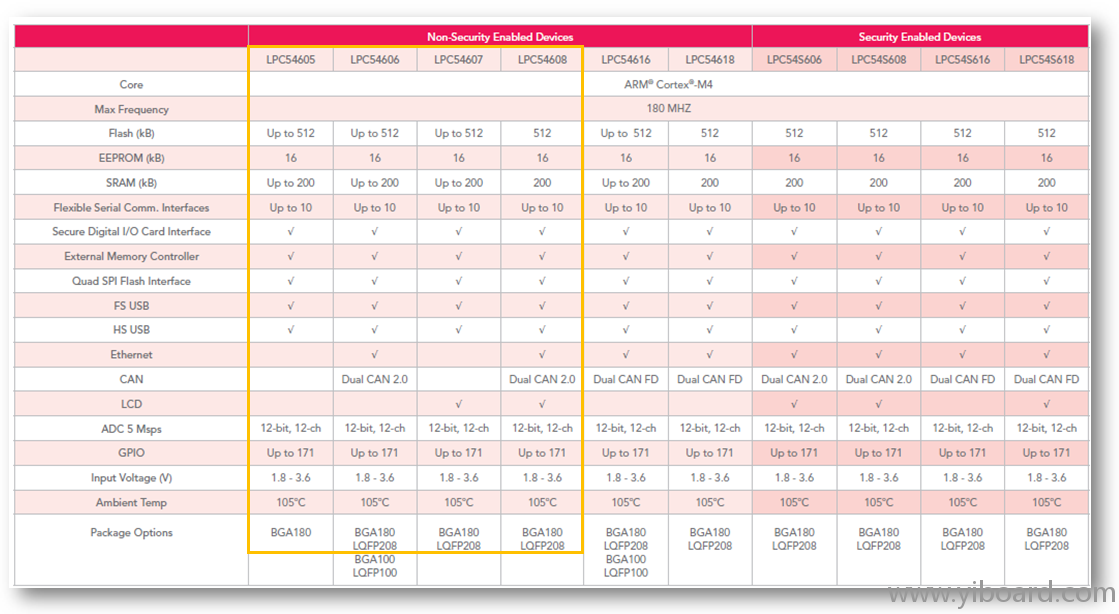Click BGA100 package under LPC54606
The height and width of the screenshot is (614, 1119).
[x=375, y=559]
